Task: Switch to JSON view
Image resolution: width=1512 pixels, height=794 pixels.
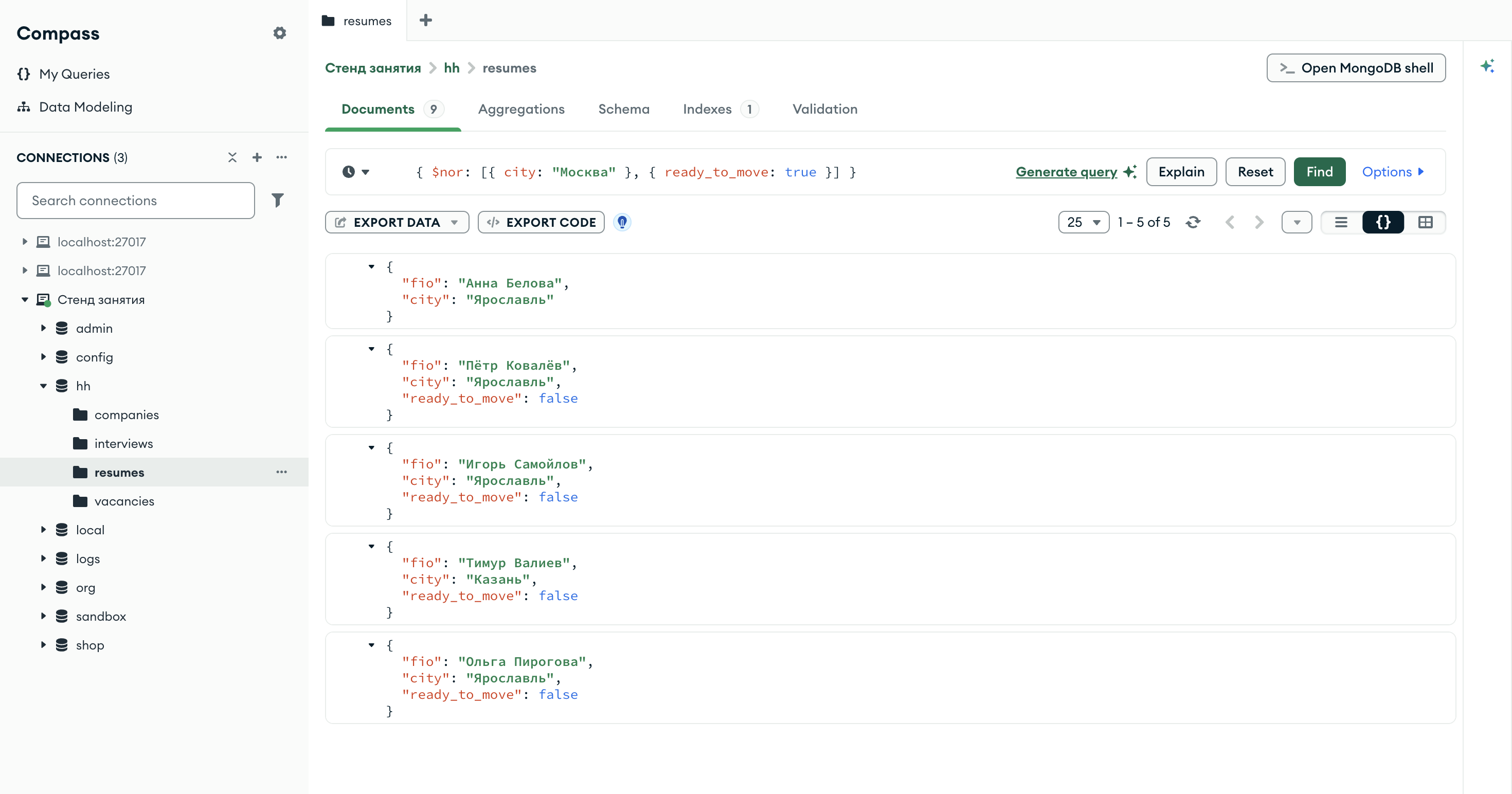Action: [x=1383, y=223]
